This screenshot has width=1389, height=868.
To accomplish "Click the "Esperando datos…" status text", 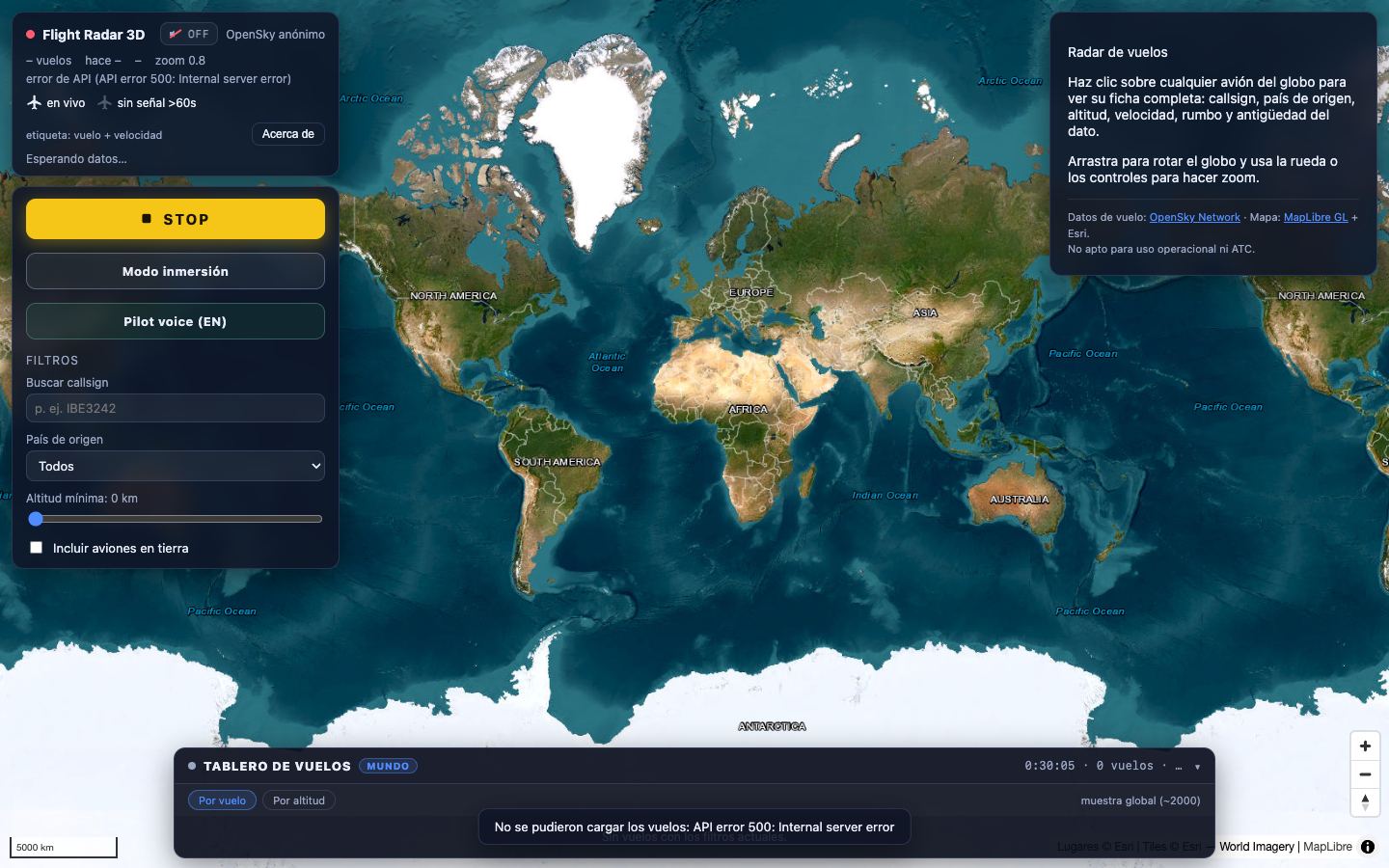I will 76,159.
